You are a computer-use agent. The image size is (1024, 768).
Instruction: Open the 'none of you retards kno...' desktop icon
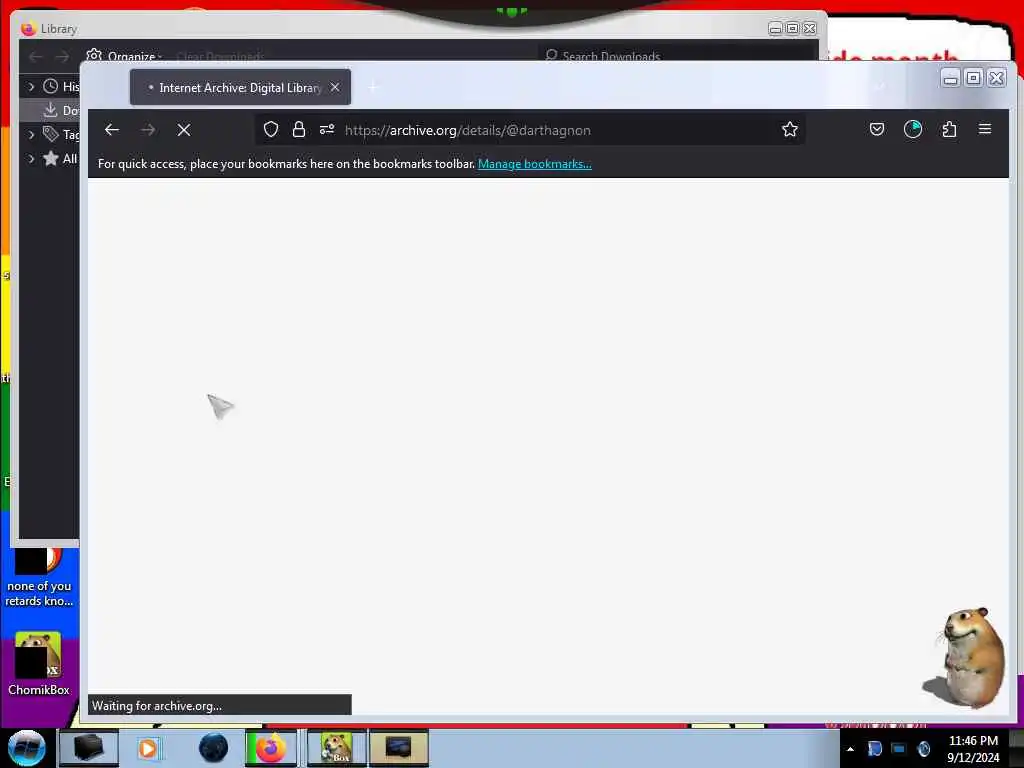point(39,579)
